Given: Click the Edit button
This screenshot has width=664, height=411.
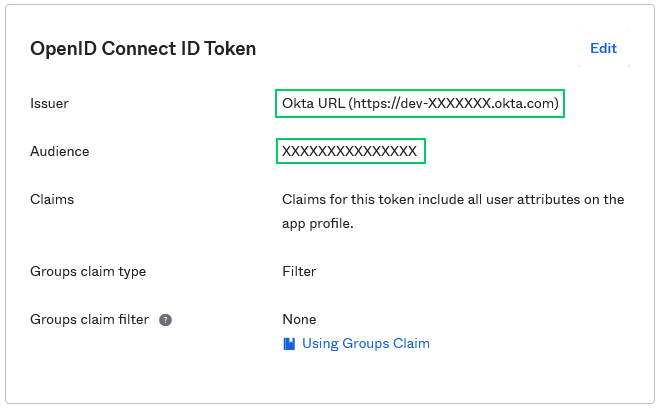Looking at the screenshot, I should pos(603,48).
